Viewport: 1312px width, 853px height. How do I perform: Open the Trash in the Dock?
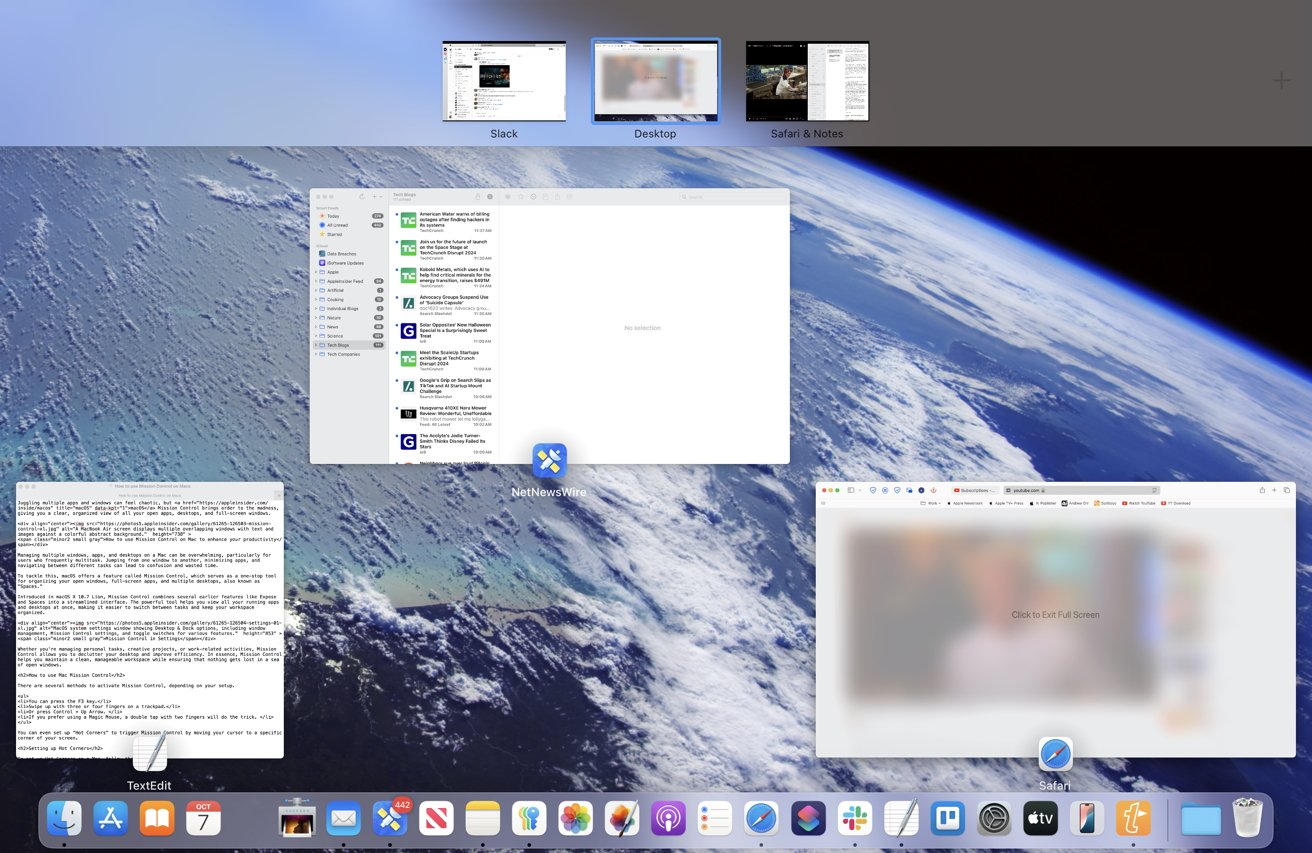[x=1248, y=819]
